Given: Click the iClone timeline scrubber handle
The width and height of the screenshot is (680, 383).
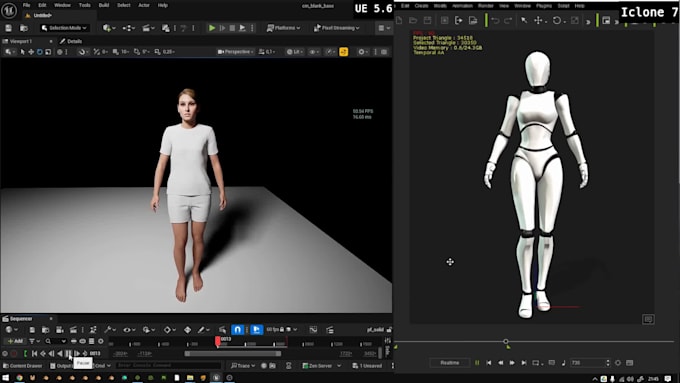Looking at the screenshot, I should coord(506,342).
